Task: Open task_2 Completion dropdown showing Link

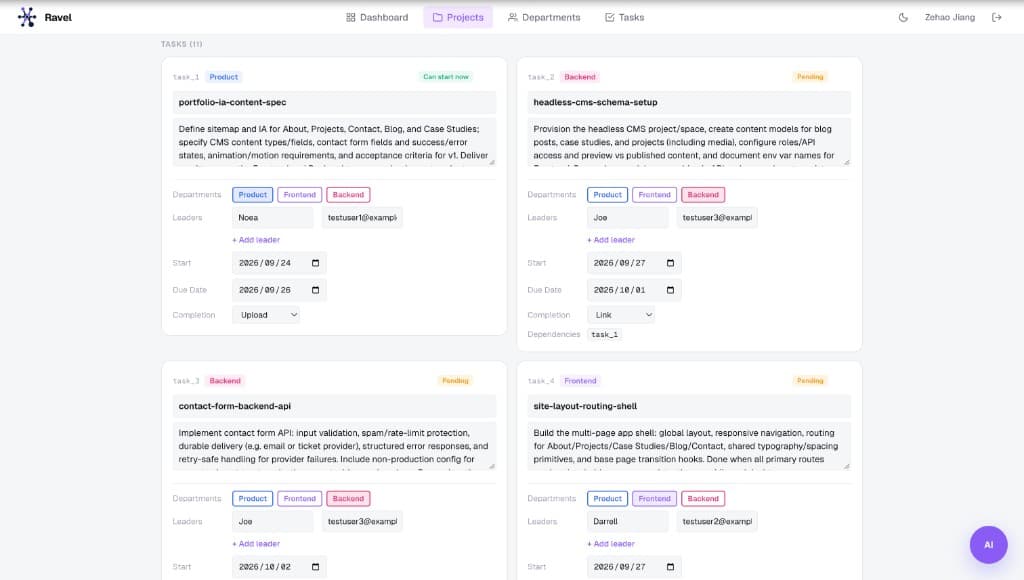Action: pyautogui.click(x=620, y=315)
